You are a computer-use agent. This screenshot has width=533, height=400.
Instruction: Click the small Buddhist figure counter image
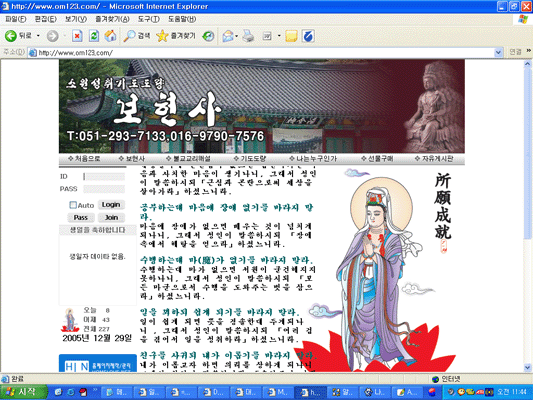(70, 320)
